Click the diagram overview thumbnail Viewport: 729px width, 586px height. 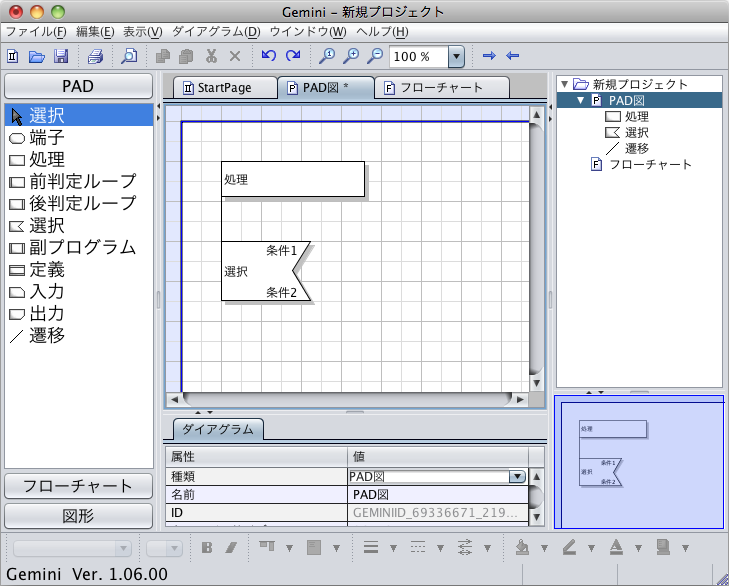click(x=639, y=462)
